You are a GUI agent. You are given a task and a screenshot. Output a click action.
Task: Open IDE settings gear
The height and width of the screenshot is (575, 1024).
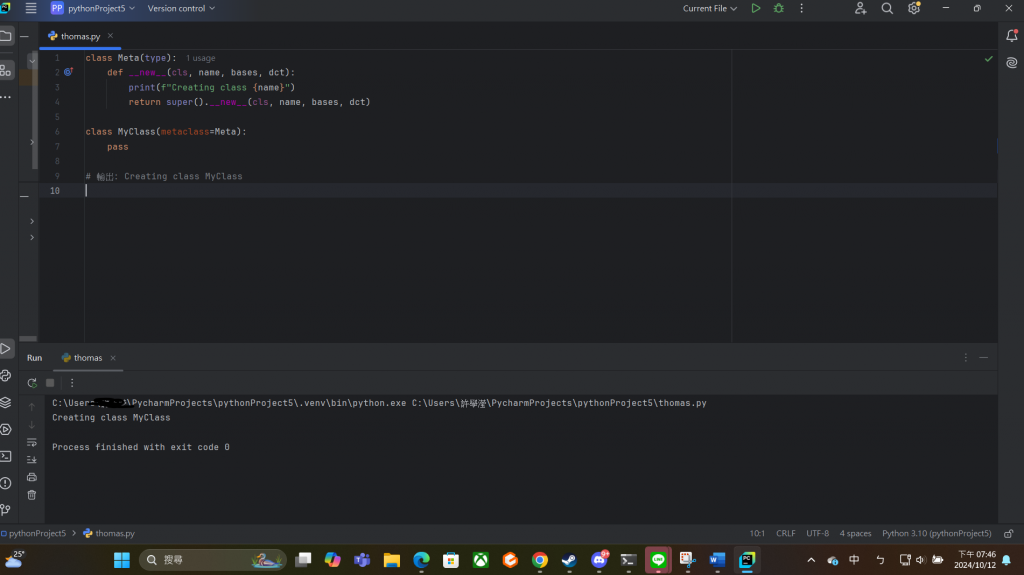click(x=914, y=8)
